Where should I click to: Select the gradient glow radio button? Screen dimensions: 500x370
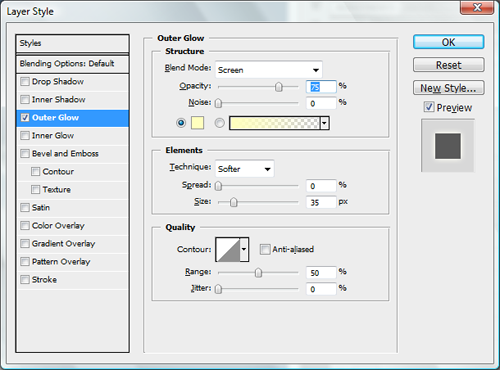(219, 123)
